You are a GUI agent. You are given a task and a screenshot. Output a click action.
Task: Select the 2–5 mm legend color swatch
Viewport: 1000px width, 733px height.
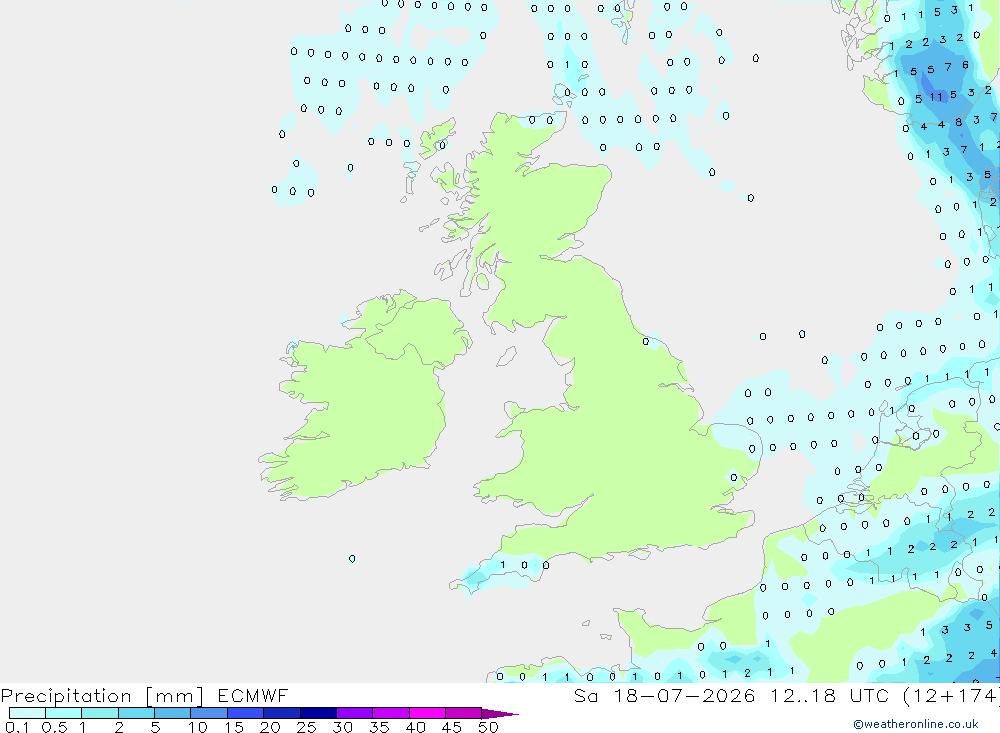(136, 713)
